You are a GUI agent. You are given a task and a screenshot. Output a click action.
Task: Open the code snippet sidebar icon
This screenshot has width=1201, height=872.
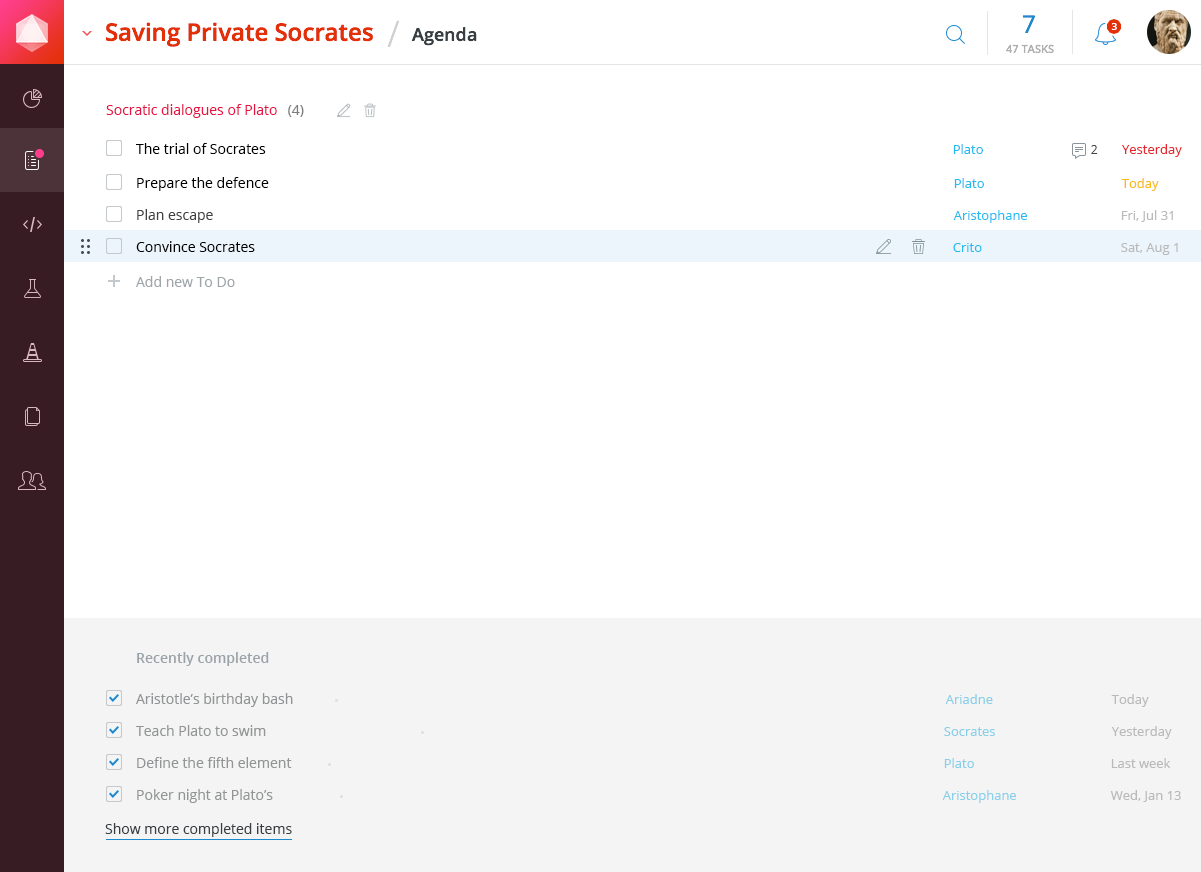point(32,224)
